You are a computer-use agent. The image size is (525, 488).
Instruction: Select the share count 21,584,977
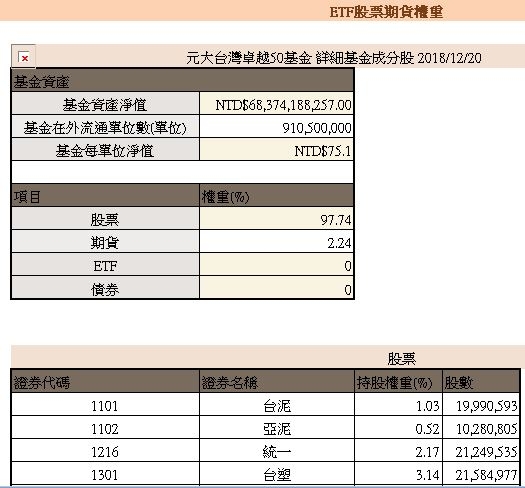486,475
